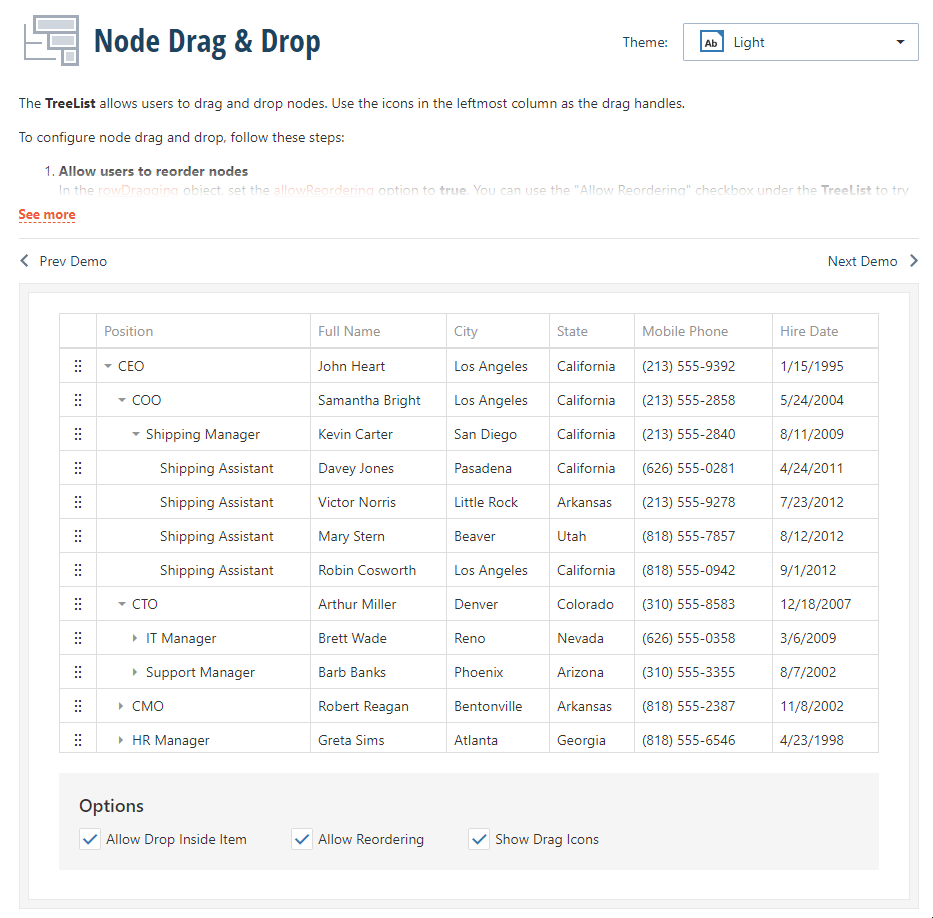Screen dimensions: 933x918
Task: Click the Ab theme icon
Action: (x=711, y=42)
